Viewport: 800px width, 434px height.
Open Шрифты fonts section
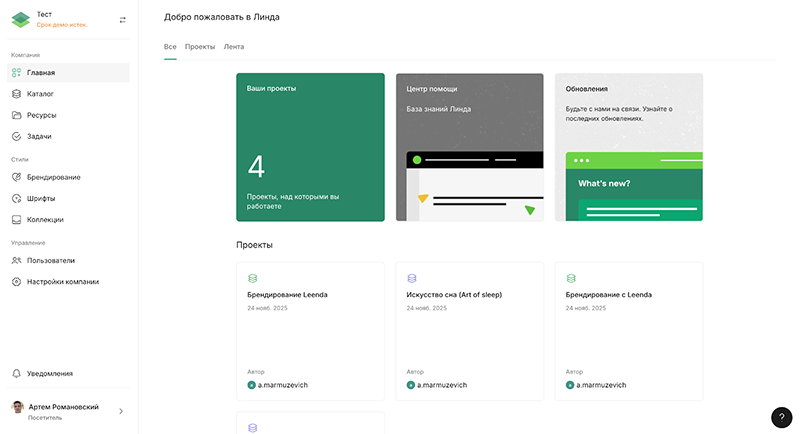[x=40, y=198]
